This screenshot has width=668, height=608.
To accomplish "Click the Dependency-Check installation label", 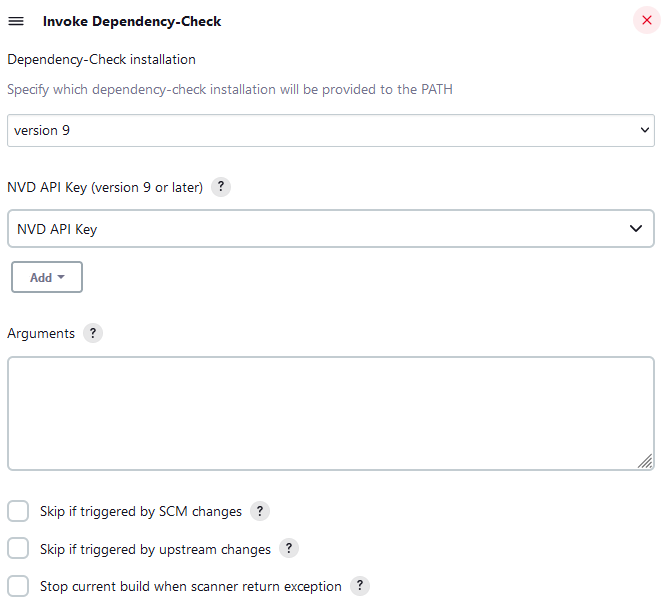I will [101, 60].
